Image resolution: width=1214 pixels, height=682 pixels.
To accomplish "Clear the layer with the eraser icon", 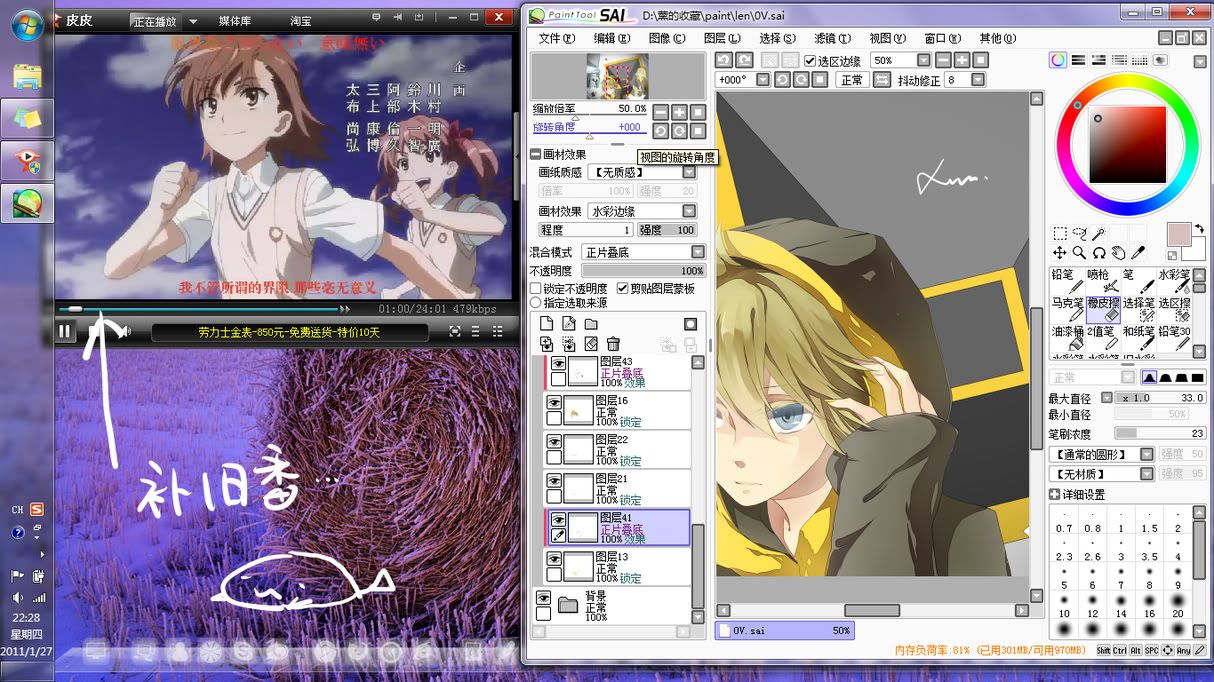I will 591,344.
